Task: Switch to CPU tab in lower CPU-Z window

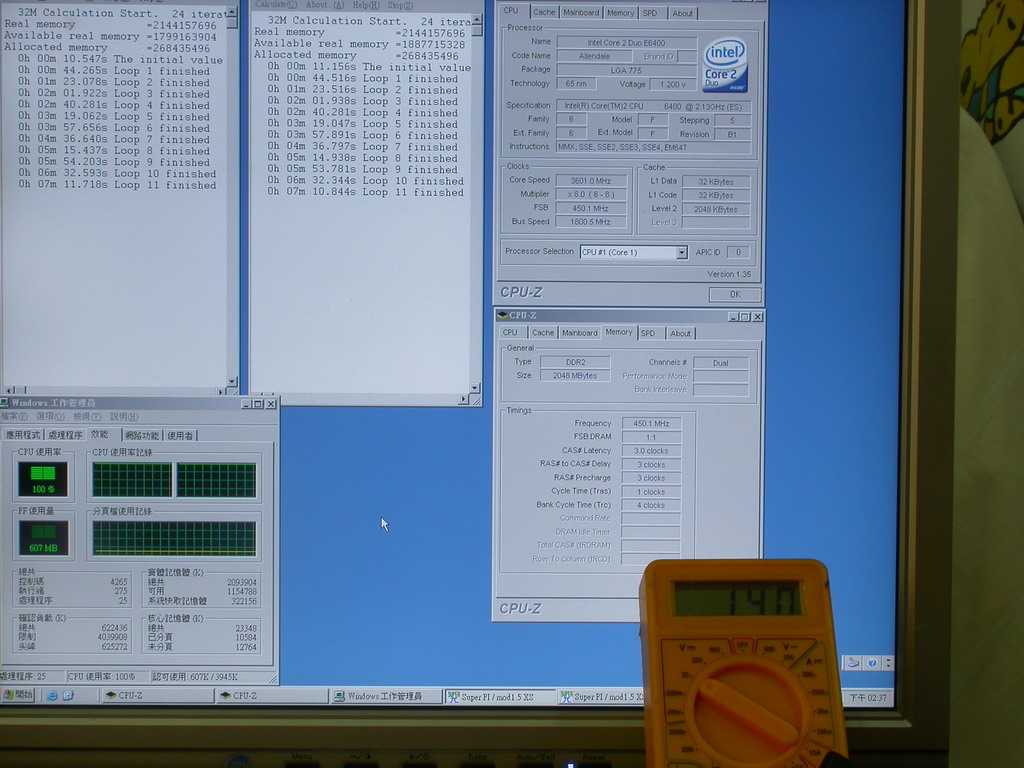Action: 510,333
